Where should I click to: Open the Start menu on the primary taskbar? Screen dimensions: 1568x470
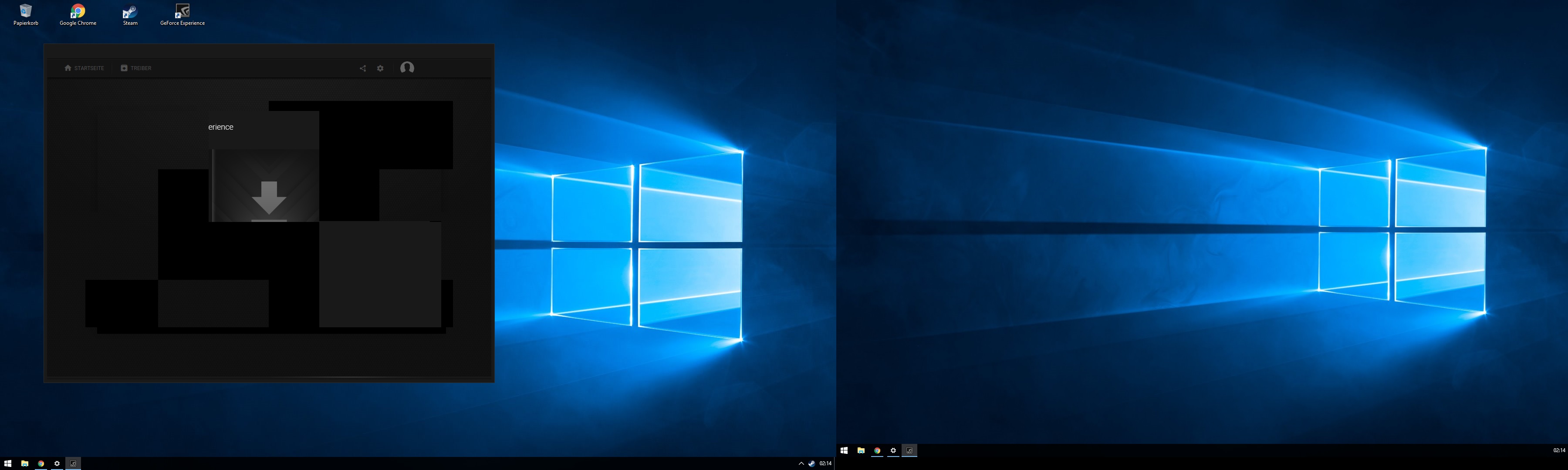click(8, 463)
